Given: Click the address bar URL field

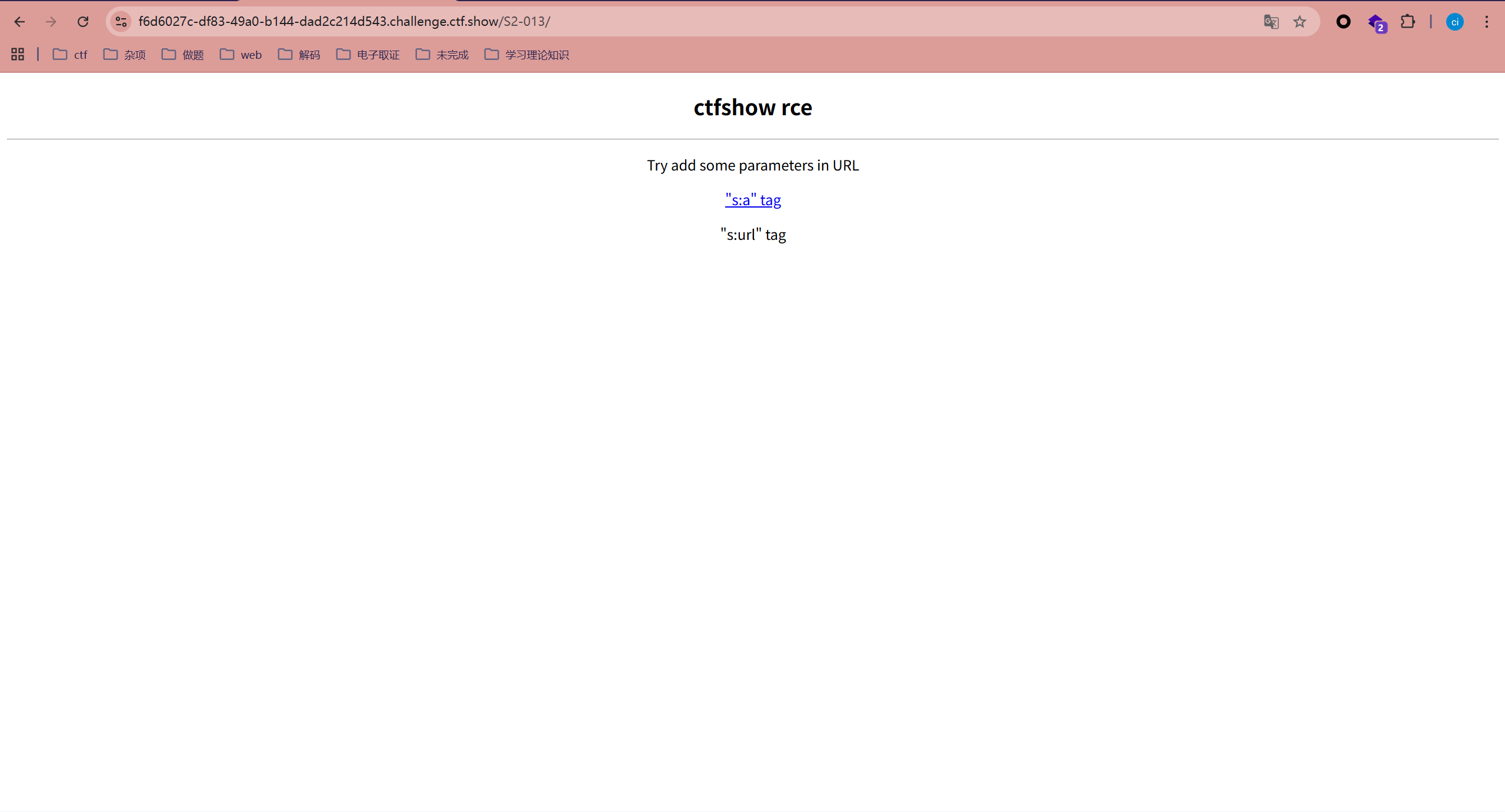Looking at the screenshot, I should 647,22.
